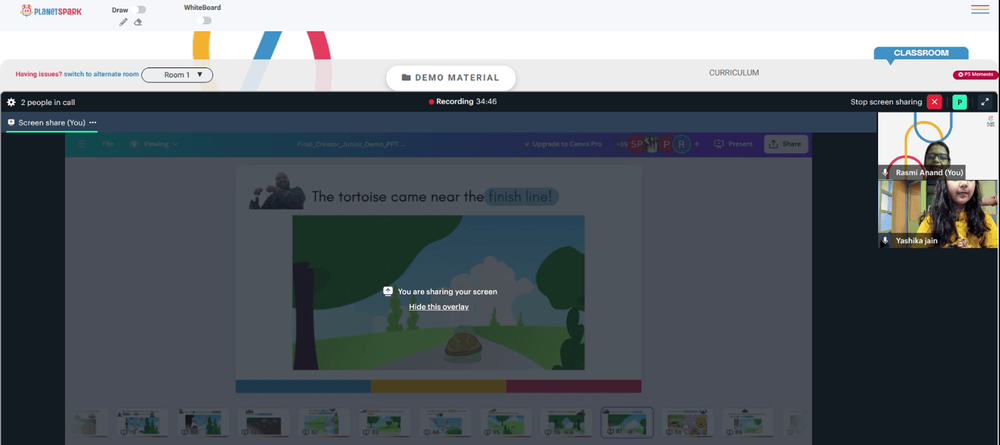Click Hide this overlay link
The height and width of the screenshot is (445, 1000).
(439, 307)
